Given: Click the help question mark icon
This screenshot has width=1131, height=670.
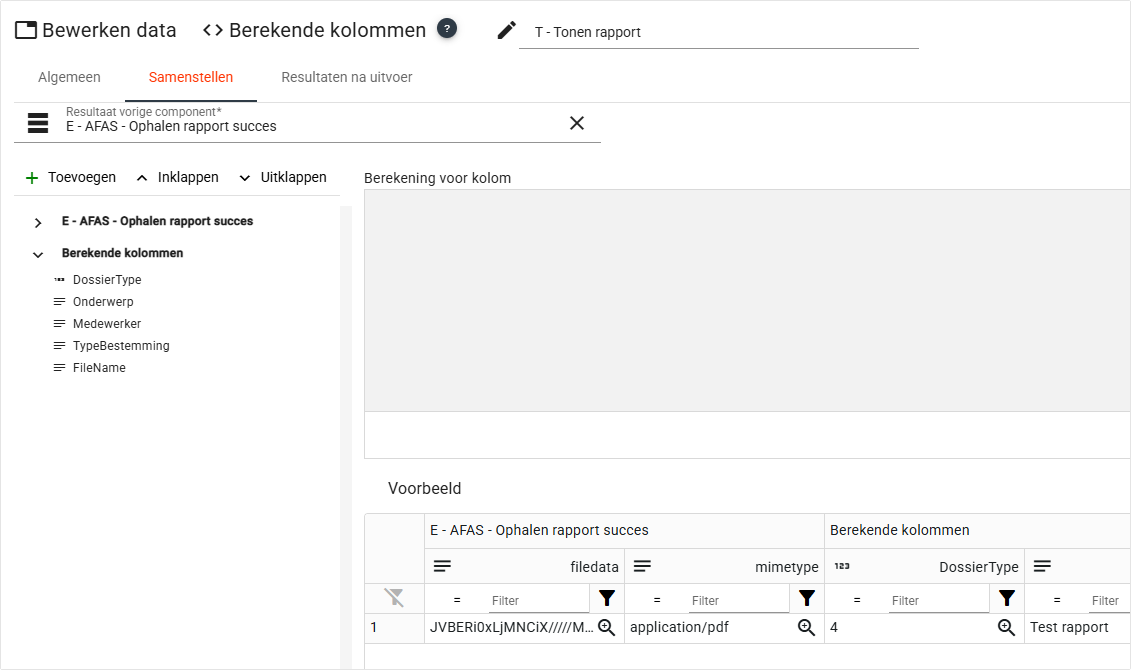Looking at the screenshot, I should click(x=447, y=29).
